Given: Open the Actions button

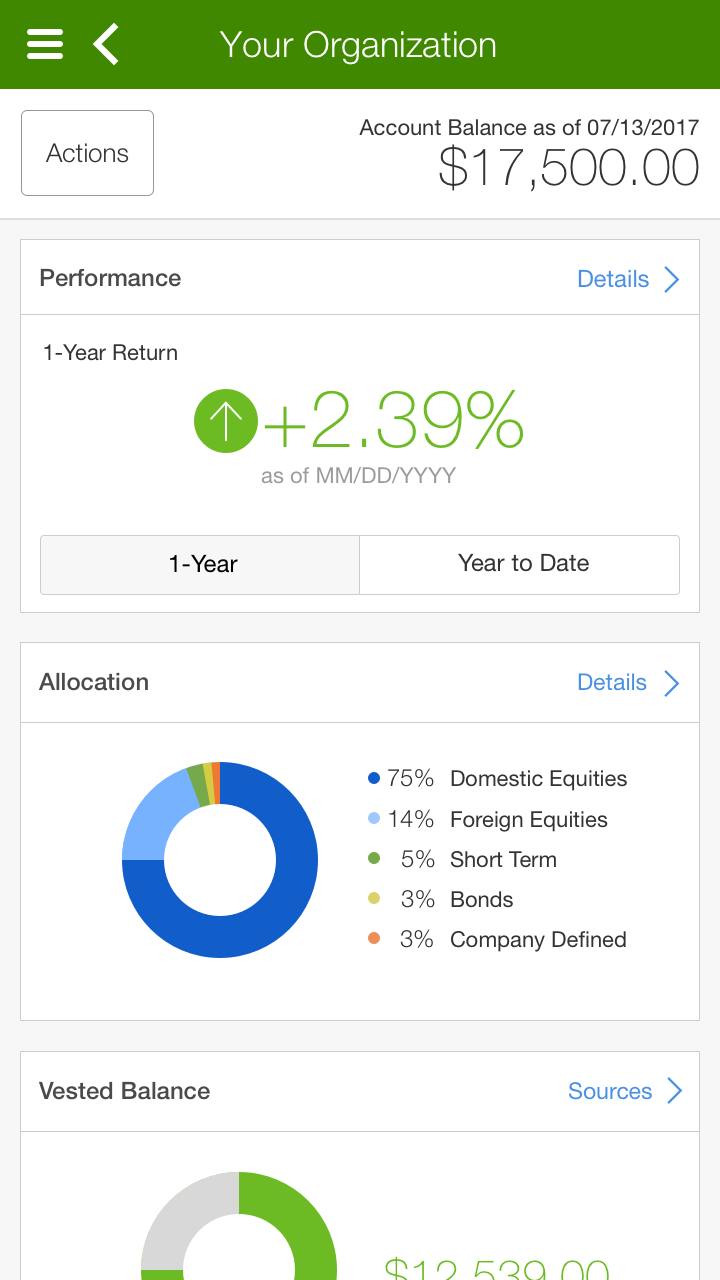Looking at the screenshot, I should click(88, 153).
